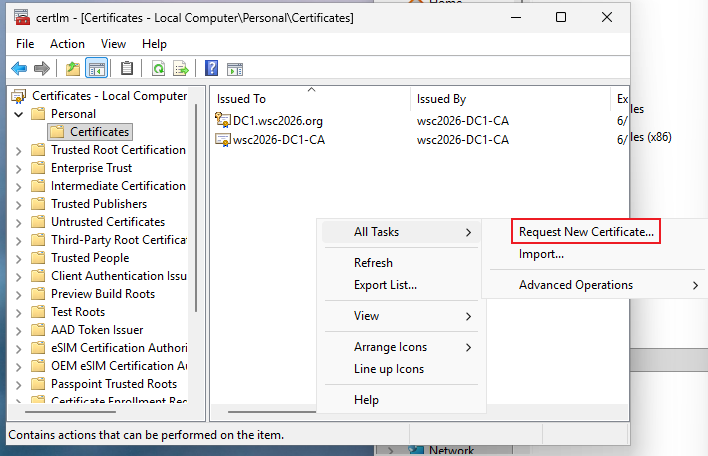
Task: Toggle the Show/Hide Action Pane icon
Action: tap(235, 69)
